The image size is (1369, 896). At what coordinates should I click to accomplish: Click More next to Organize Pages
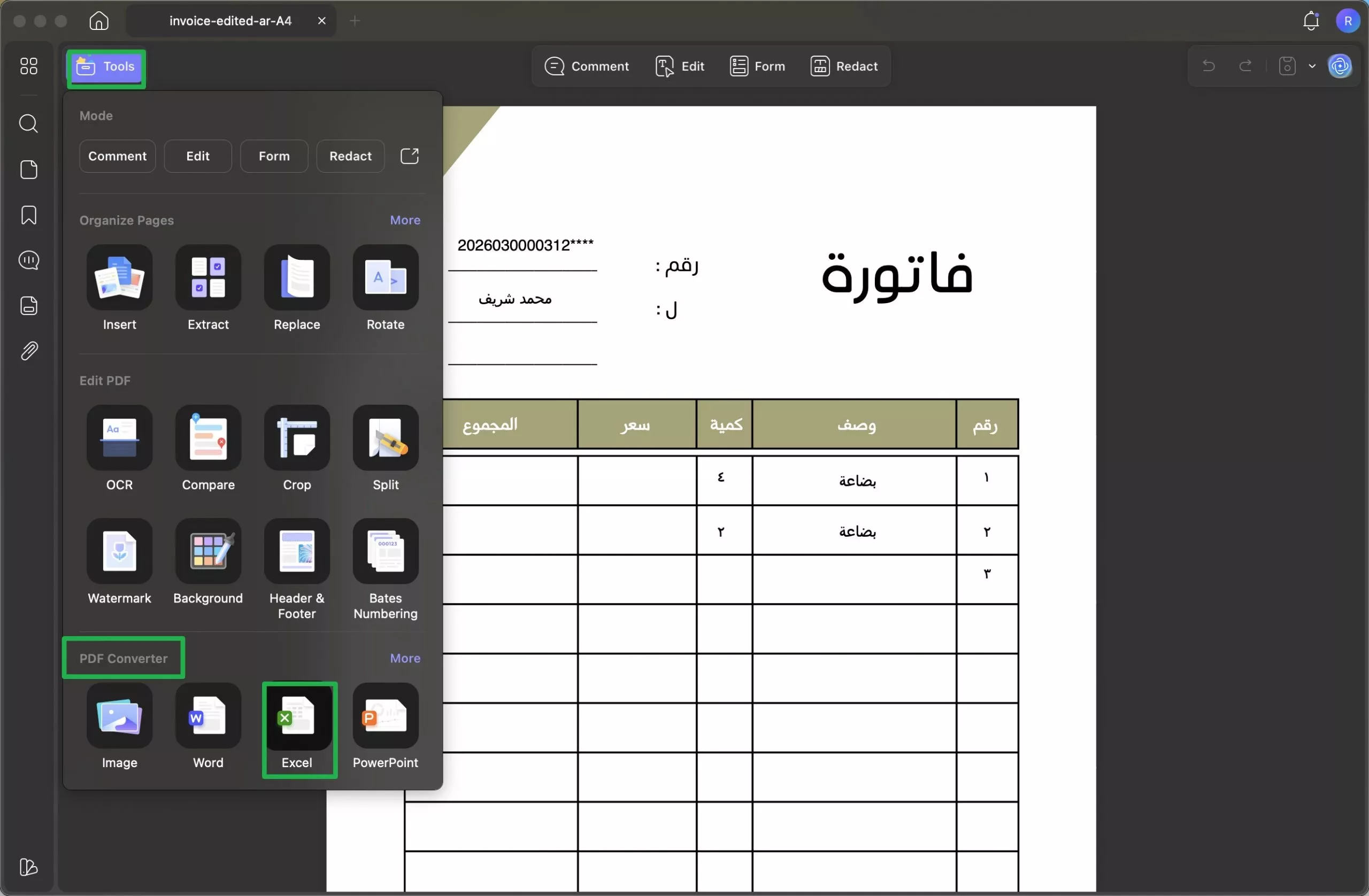405,220
